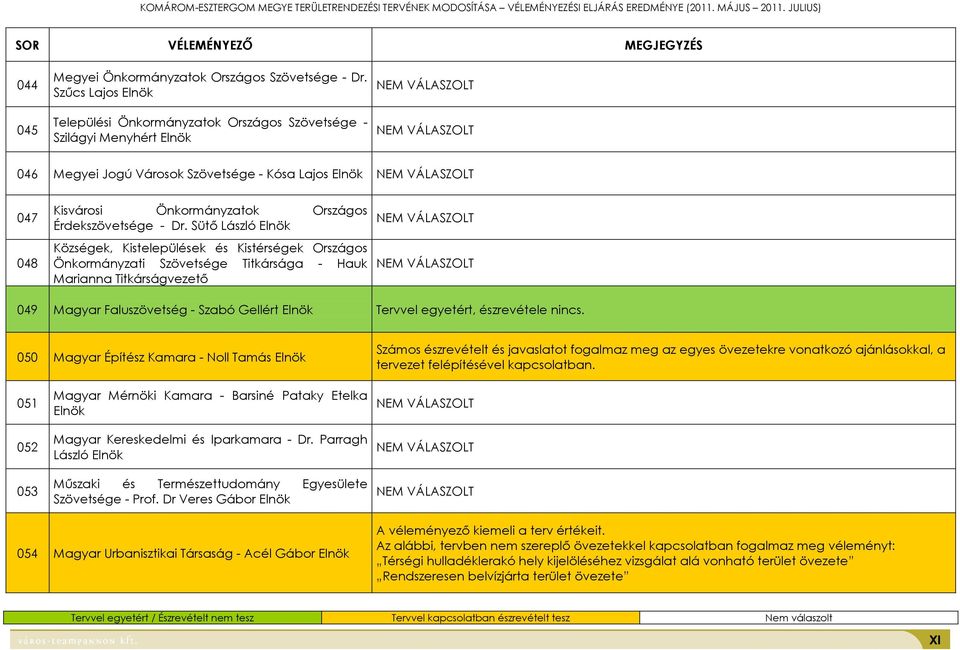Image resolution: width=960 pixels, height=650 pixels.
Task: Click page number XI in footer
Action: (934, 640)
